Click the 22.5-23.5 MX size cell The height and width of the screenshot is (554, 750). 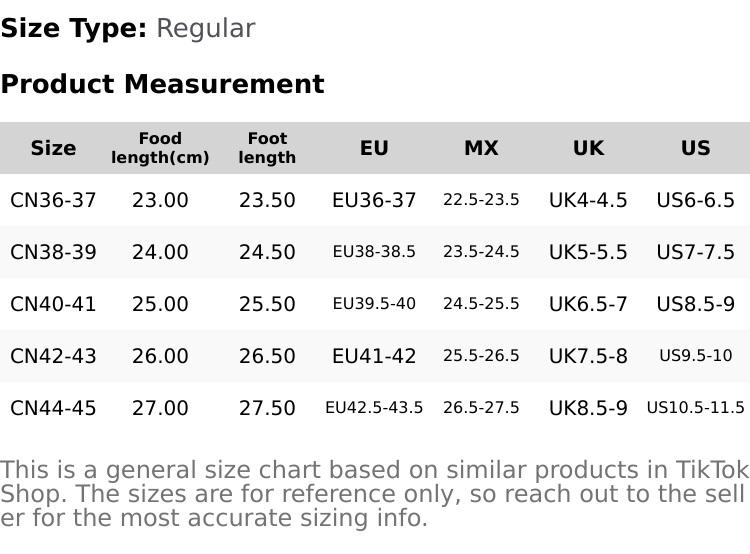[x=481, y=200]
